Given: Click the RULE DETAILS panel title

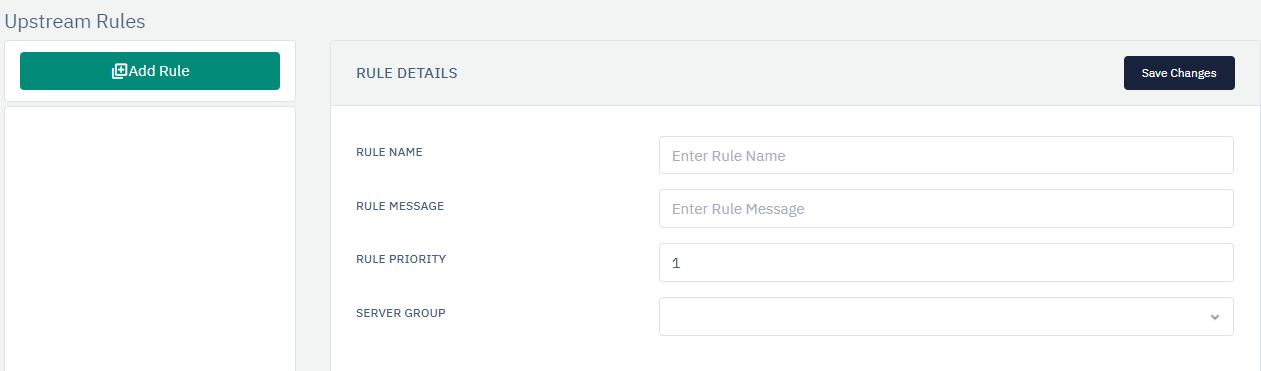Looking at the screenshot, I should [x=407, y=73].
